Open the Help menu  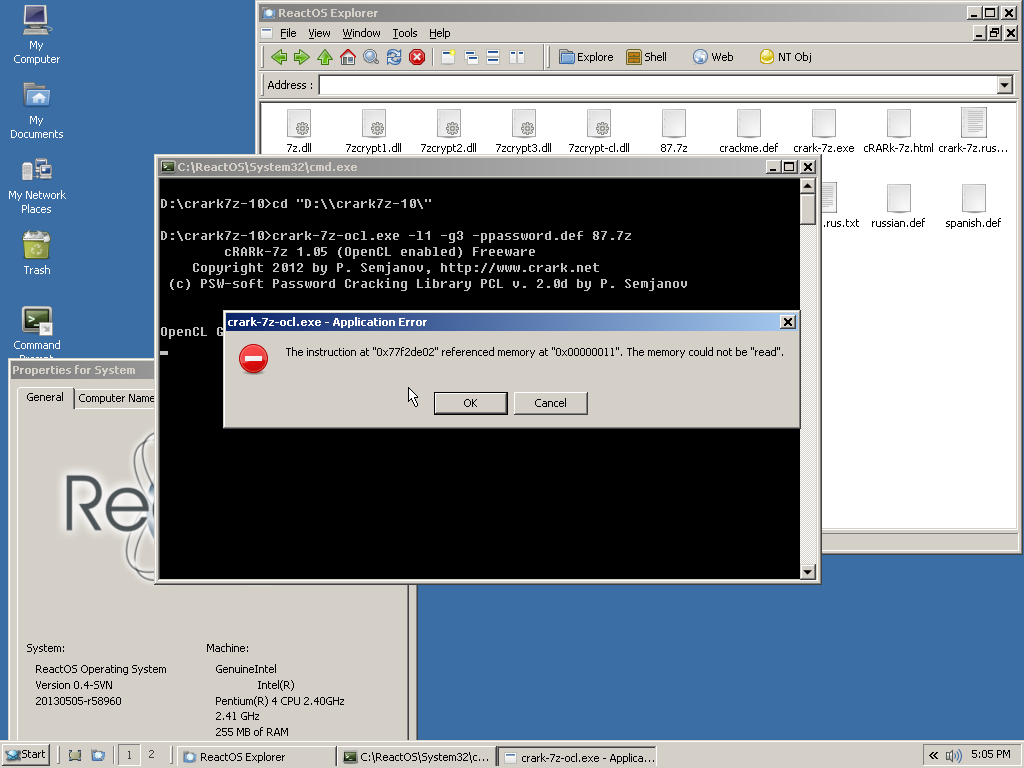click(x=440, y=33)
